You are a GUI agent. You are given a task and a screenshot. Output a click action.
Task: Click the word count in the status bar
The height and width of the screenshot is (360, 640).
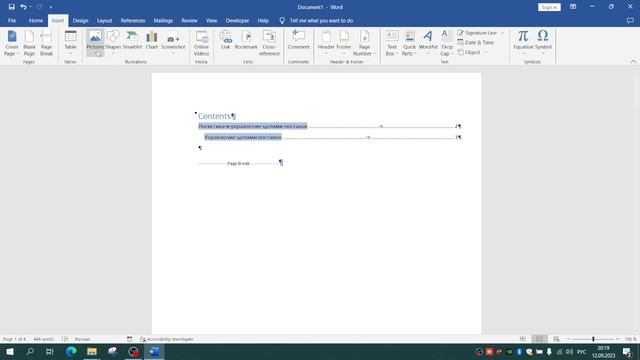[43, 339]
